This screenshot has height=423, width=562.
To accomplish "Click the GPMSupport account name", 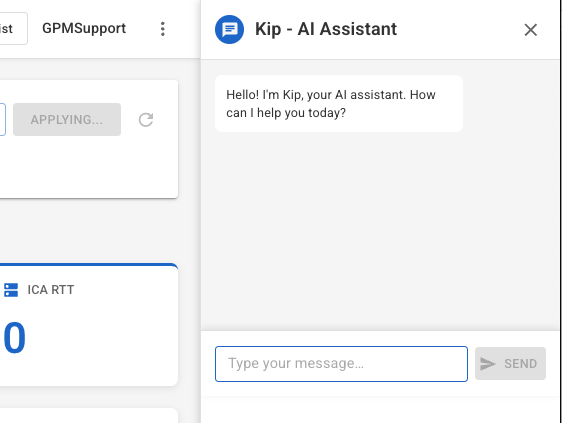I will pyautogui.click(x=84, y=28).
